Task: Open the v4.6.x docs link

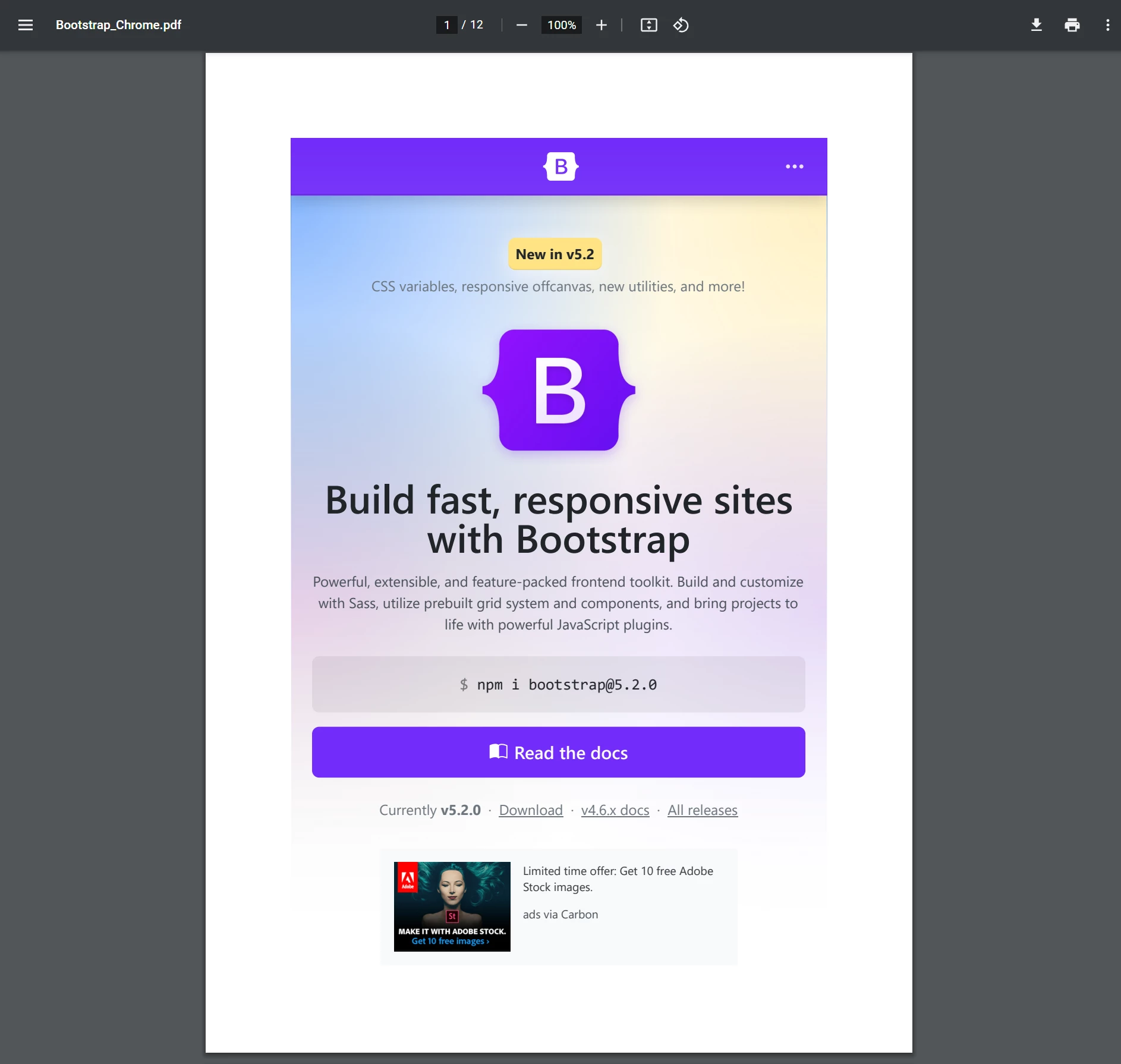Action: tap(615, 810)
